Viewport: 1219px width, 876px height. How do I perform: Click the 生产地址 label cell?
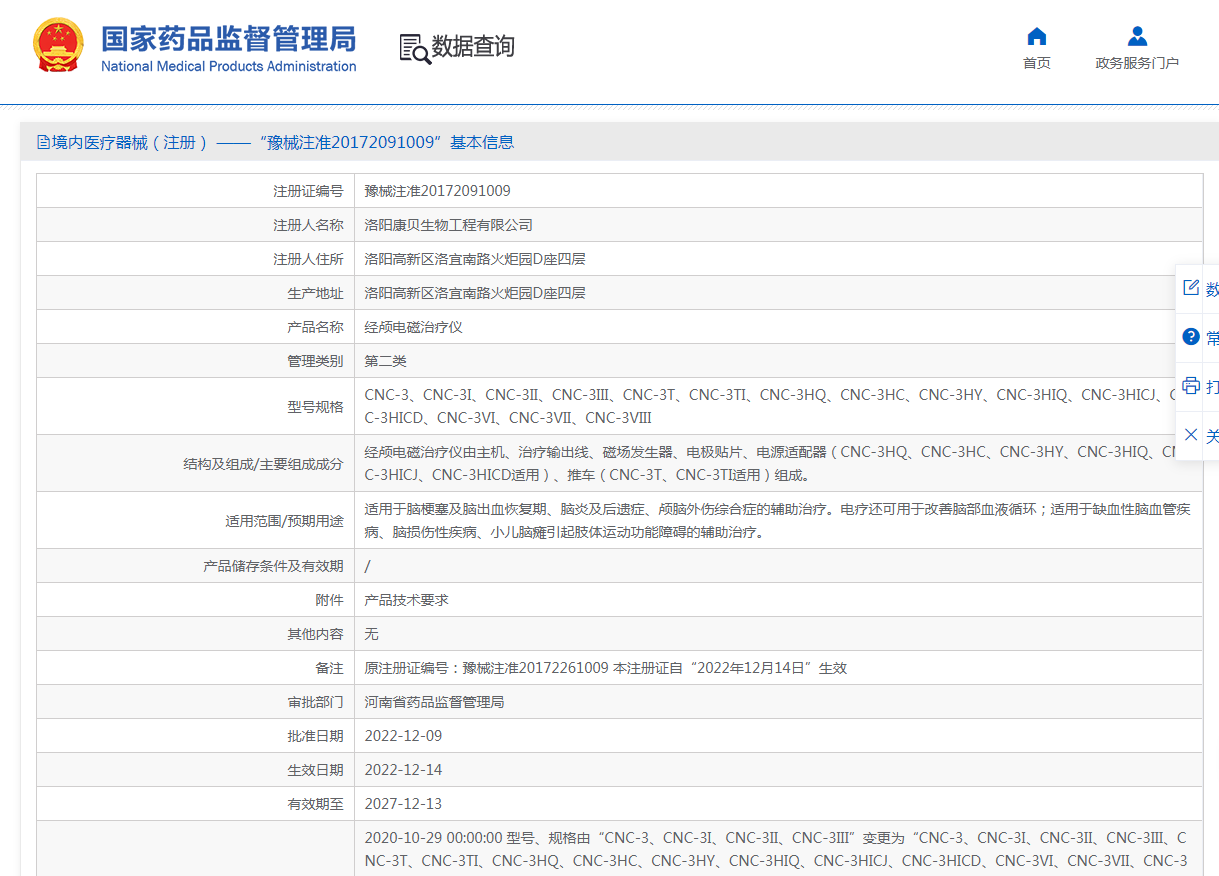pos(196,293)
